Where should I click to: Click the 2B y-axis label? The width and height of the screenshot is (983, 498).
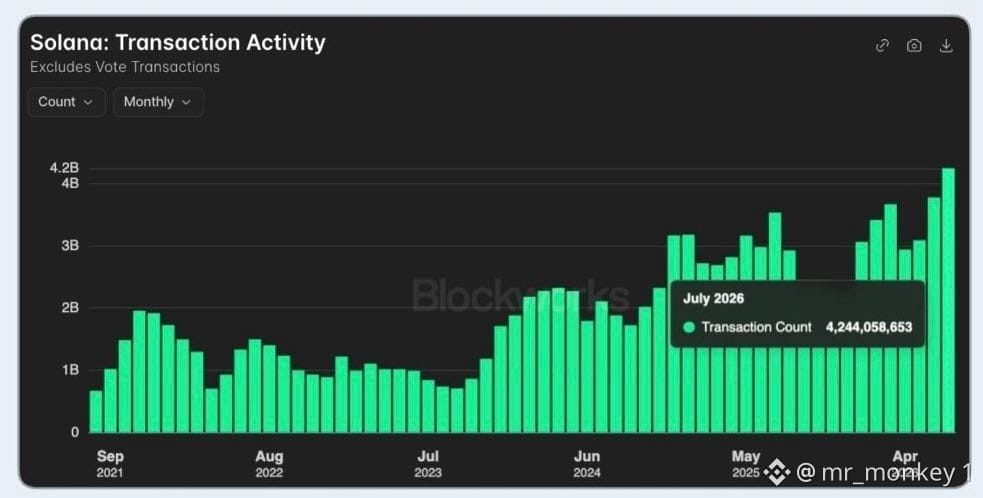(x=70, y=308)
